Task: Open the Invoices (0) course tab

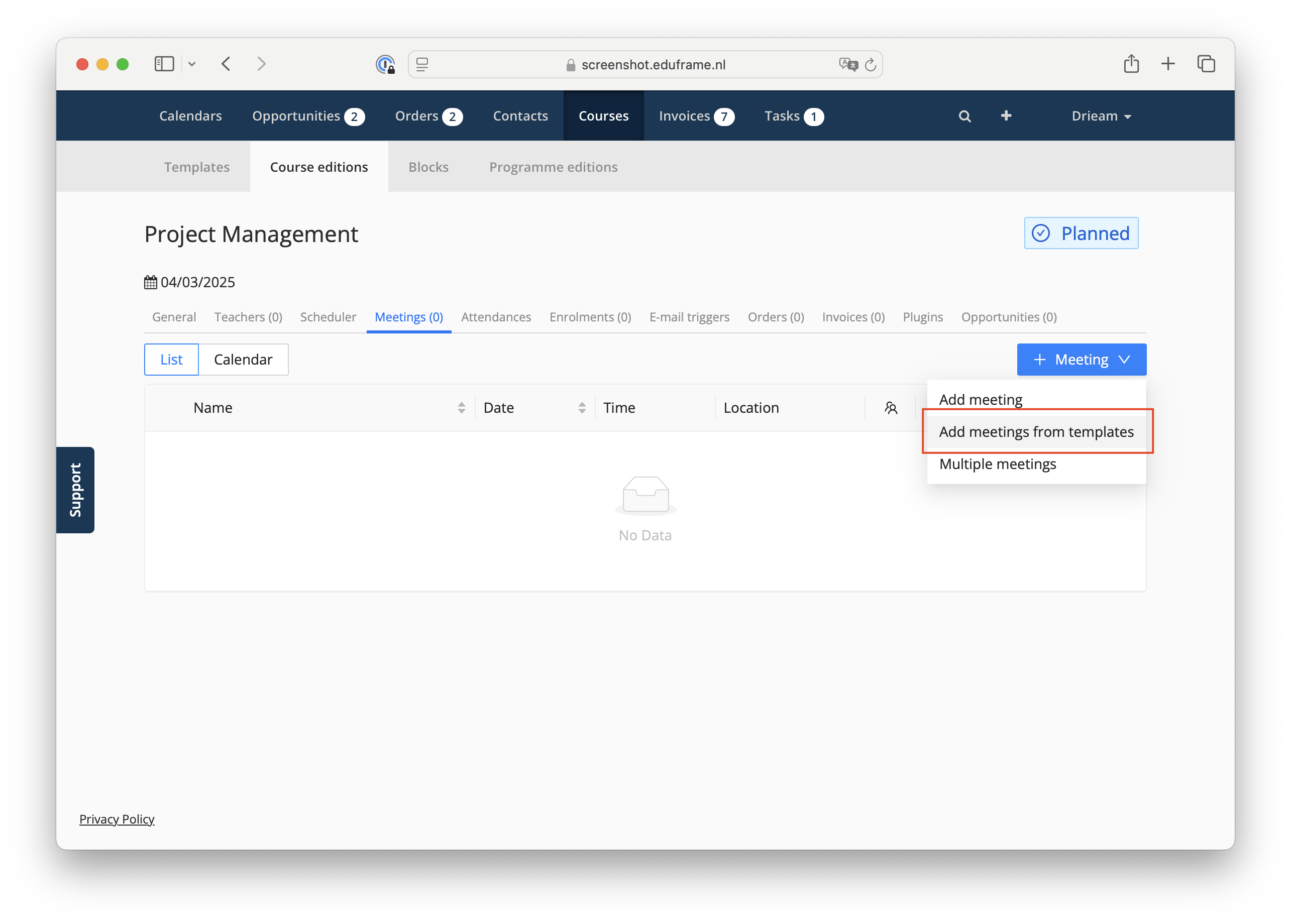Action: 853,317
